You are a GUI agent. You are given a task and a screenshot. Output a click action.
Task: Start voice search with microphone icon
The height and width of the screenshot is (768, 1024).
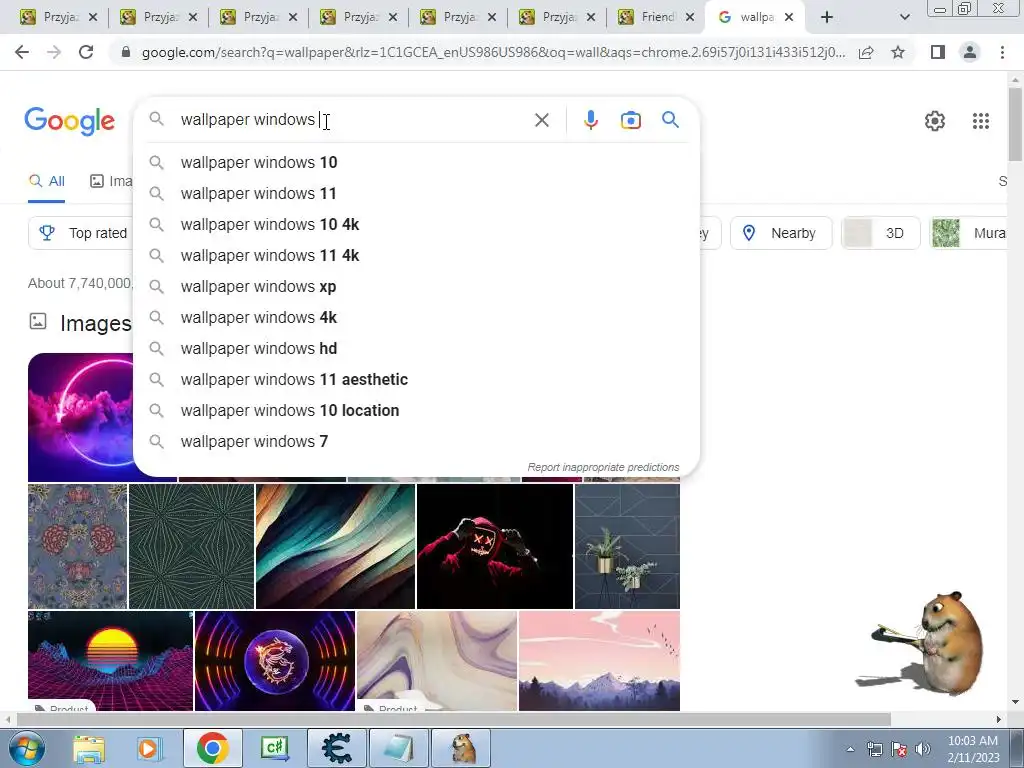tap(590, 120)
